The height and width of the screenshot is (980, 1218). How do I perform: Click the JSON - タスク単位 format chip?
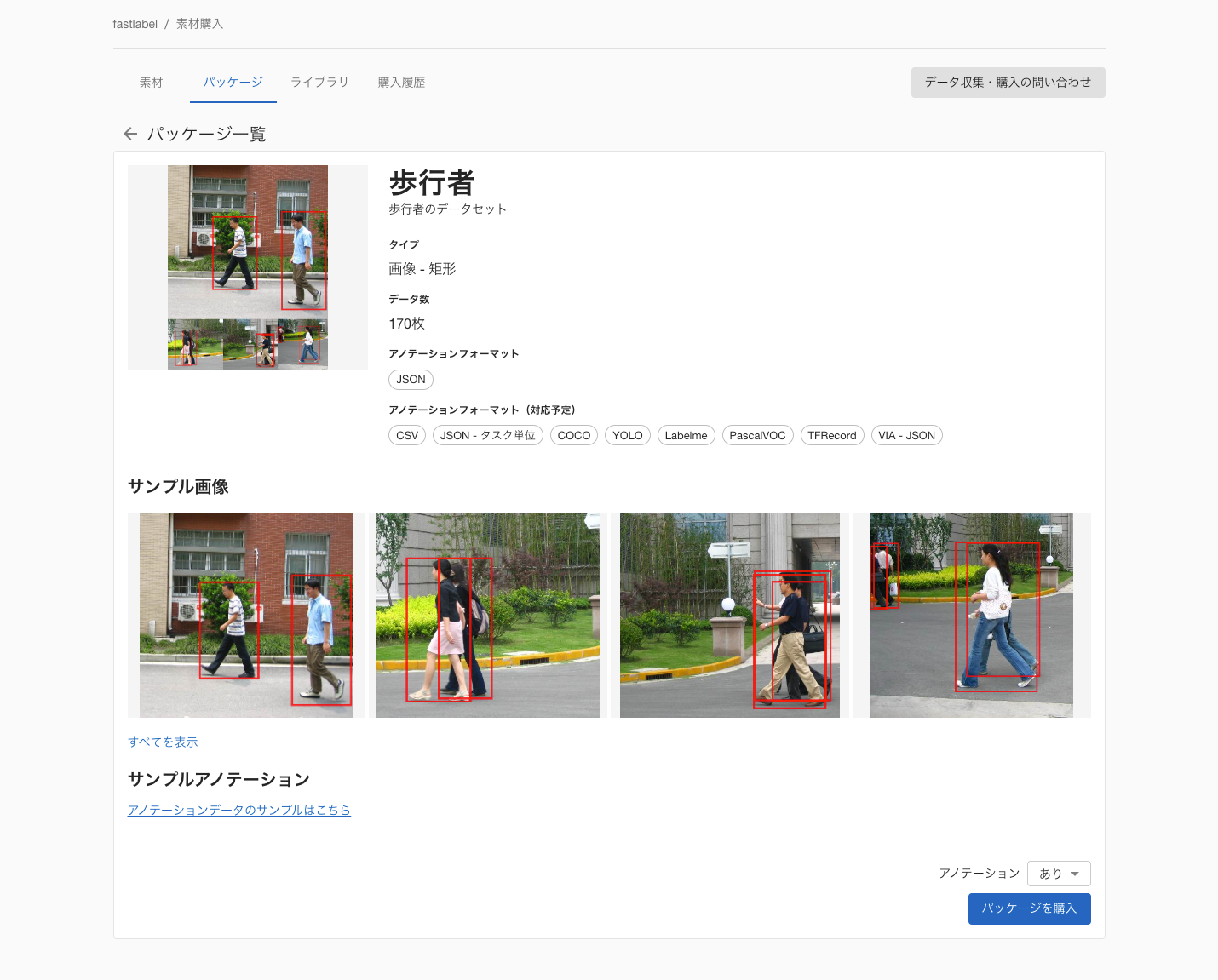click(x=488, y=436)
